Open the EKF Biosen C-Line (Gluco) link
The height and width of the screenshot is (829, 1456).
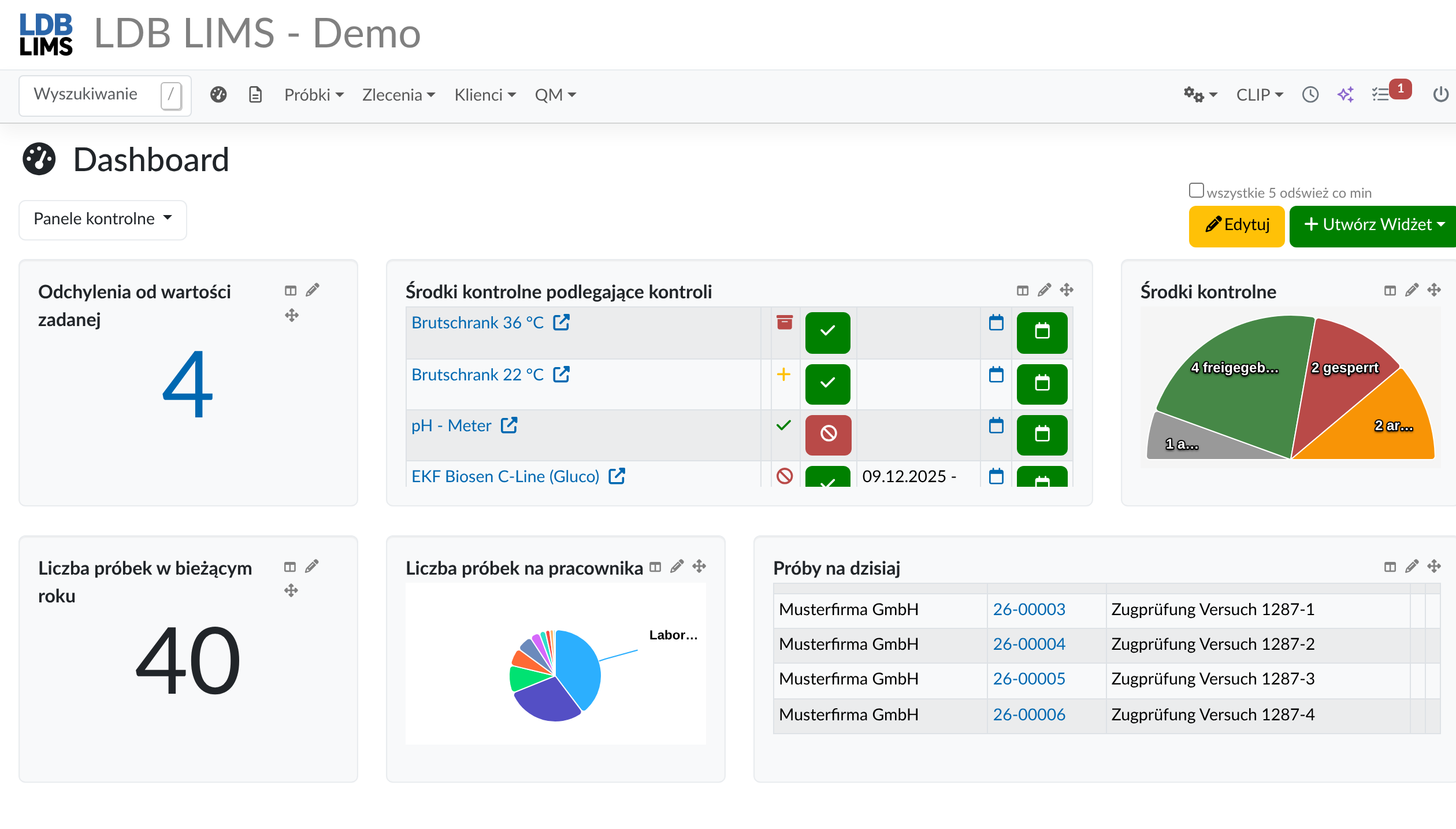[505, 476]
